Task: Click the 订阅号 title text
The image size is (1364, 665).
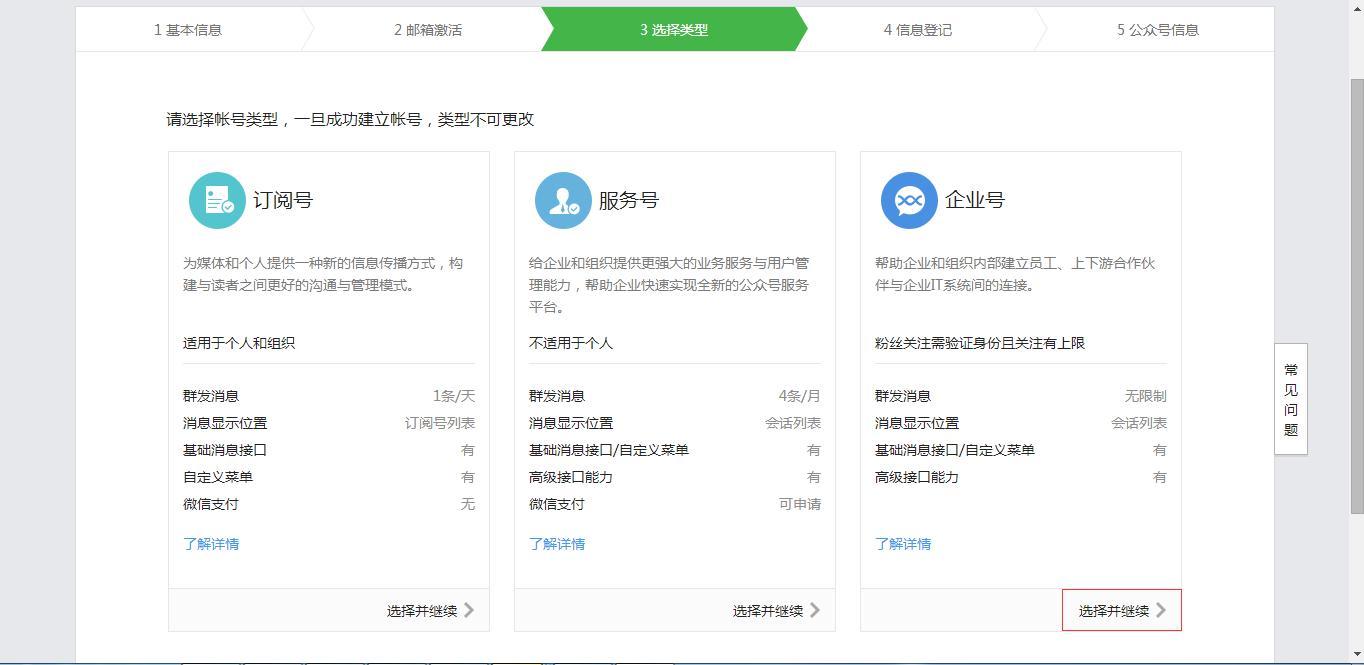Action: coord(283,200)
